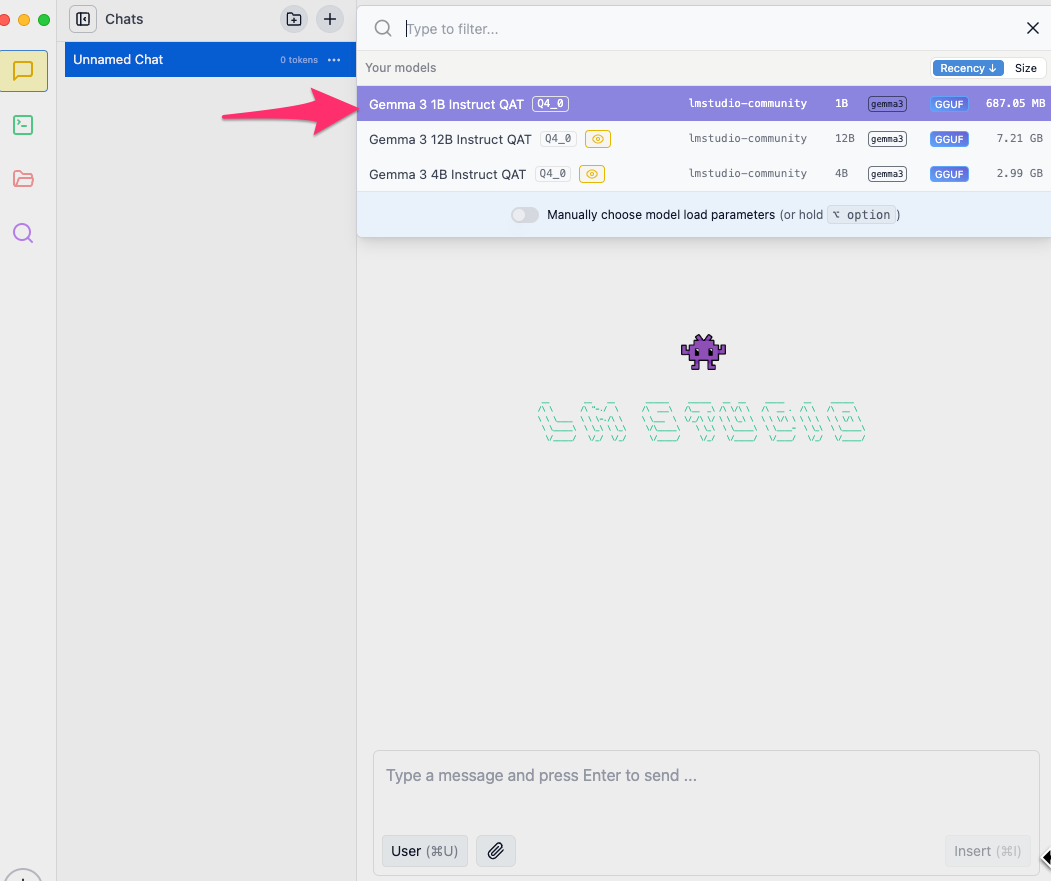Viewport: 1051px width, 881px height.
Task: Open Unnamed Chat options menu
Action: (334, 60)
